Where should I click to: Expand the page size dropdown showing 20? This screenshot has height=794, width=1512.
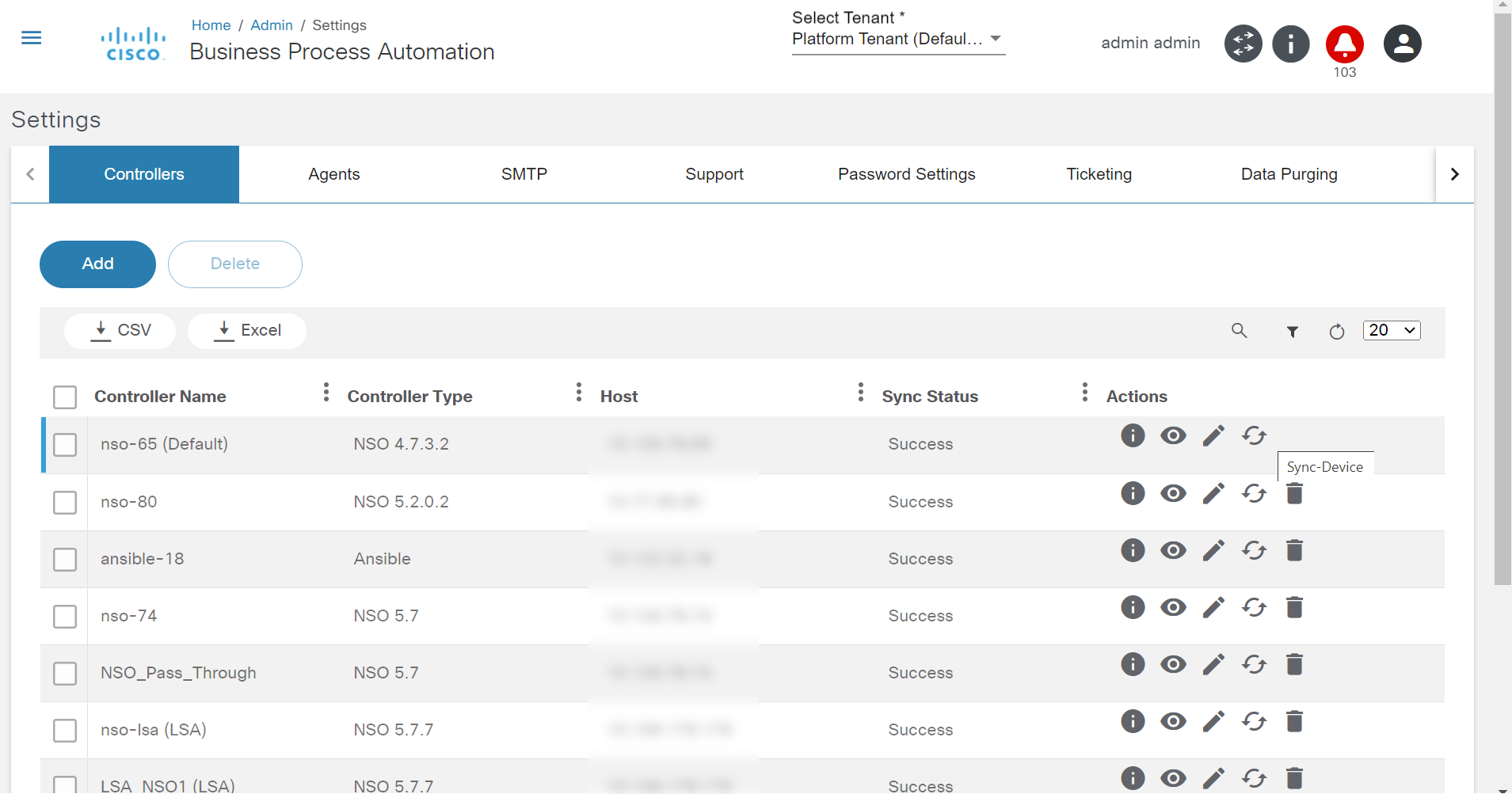[1392, 330]
